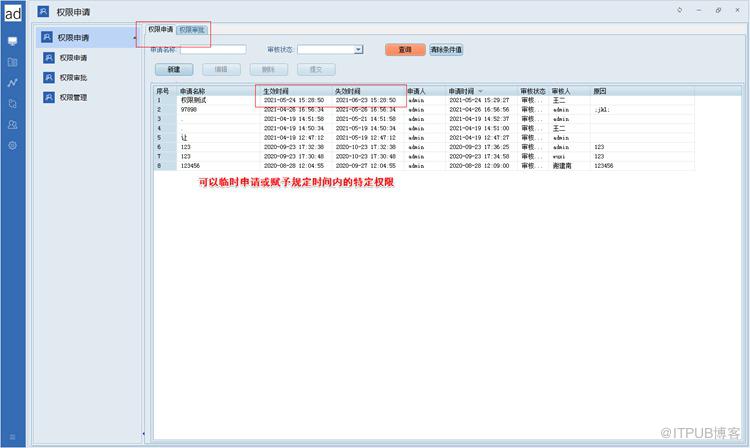
Task: Click apply time 2021-04-19 14:52:37
Action: [x=481, y=119]
